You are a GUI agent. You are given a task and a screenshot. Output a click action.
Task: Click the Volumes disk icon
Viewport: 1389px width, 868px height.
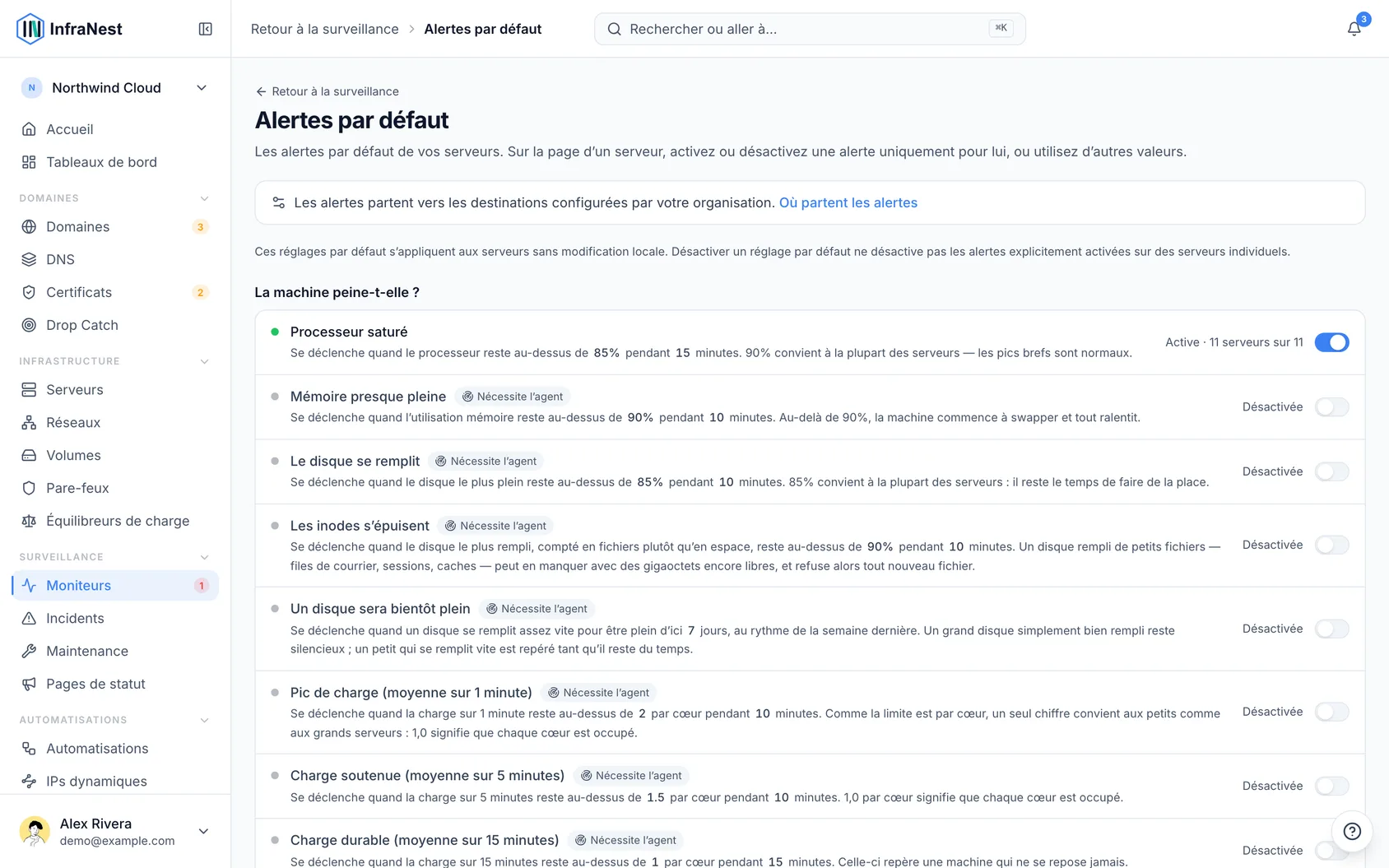click(29, 455)
